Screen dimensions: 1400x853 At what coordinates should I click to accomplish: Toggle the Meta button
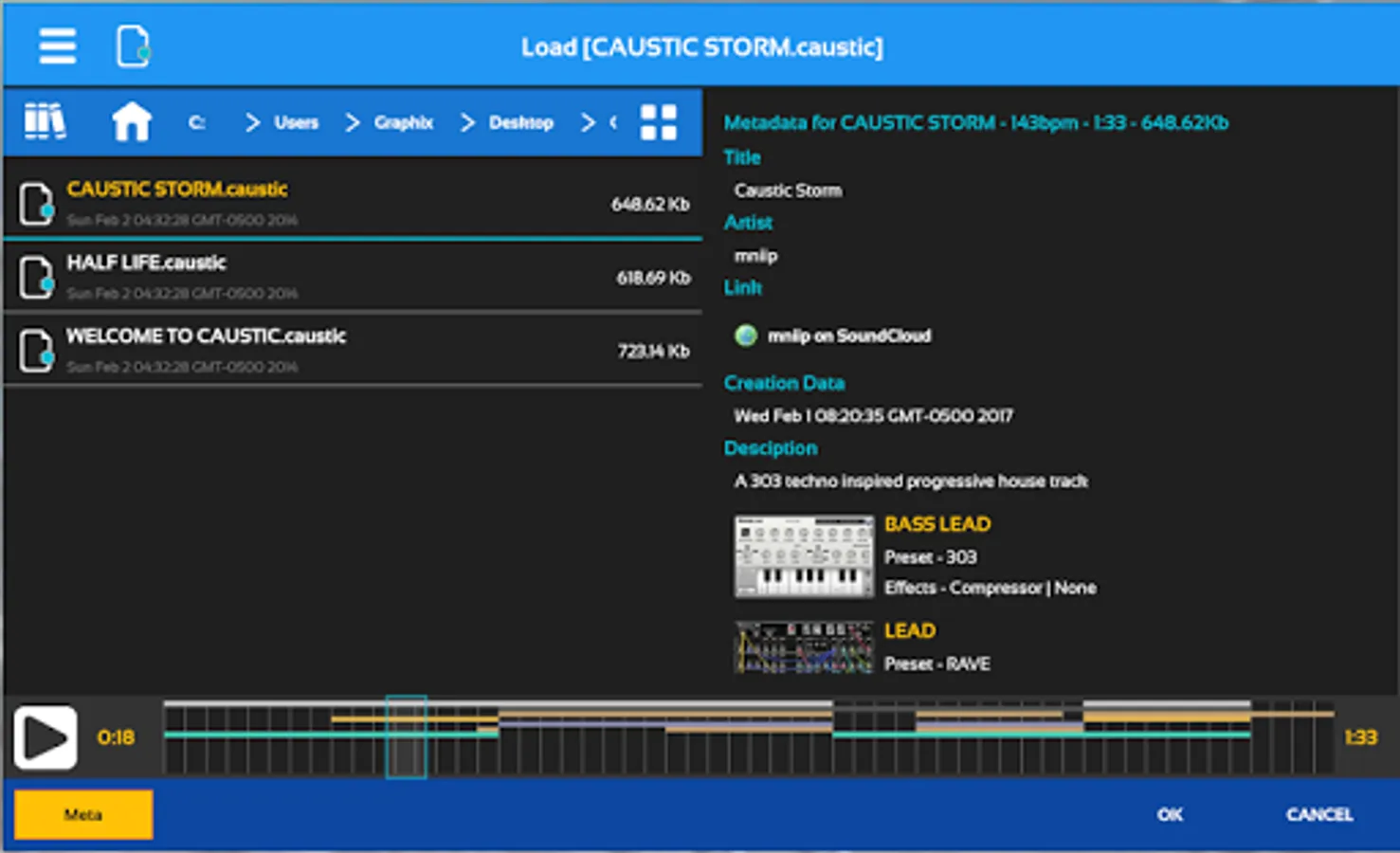click(83, 814)
